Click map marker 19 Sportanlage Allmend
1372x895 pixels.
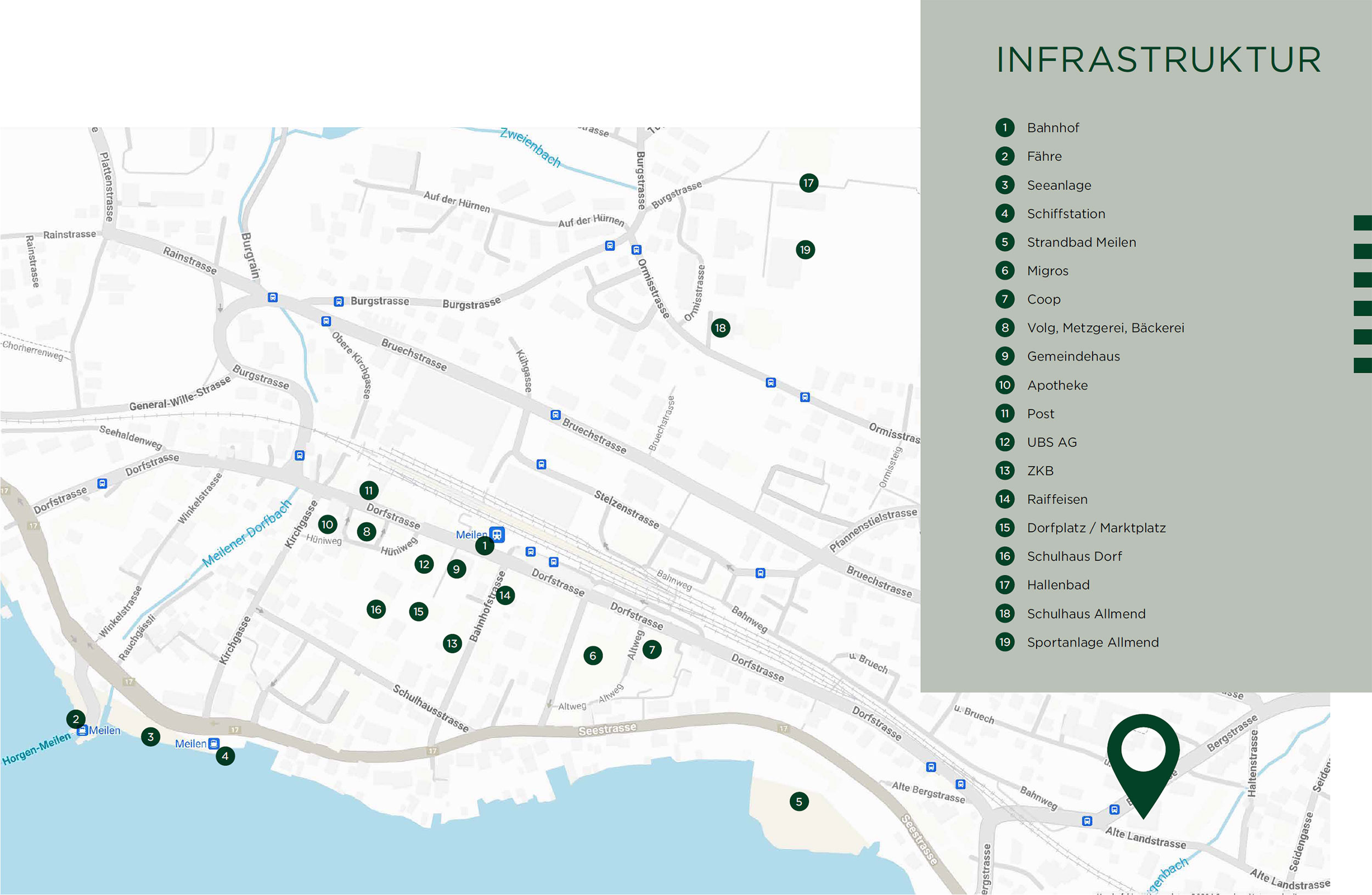[805, 250]
